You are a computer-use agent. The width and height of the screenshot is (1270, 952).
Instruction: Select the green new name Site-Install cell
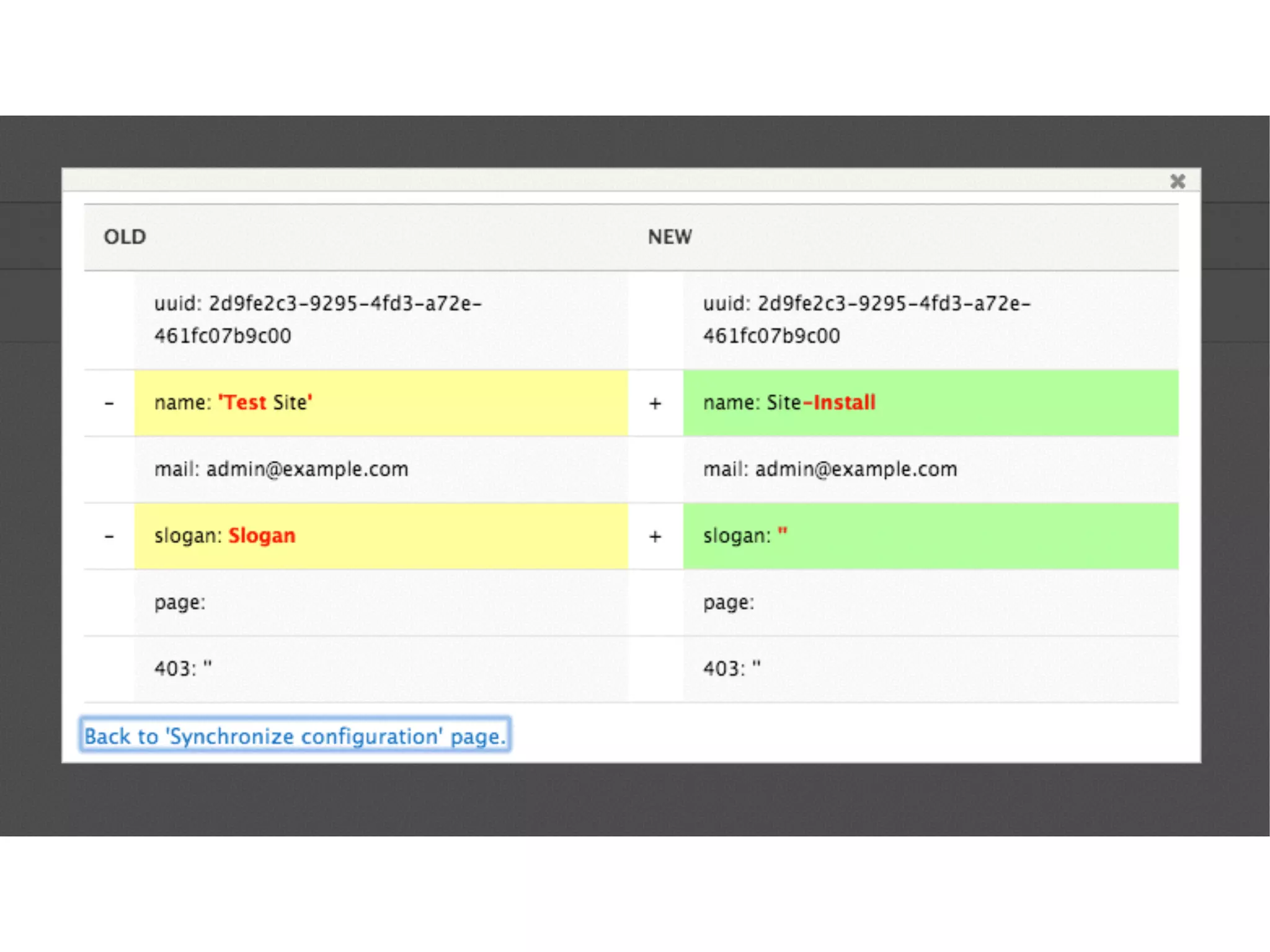pyautogui.click(x=930, y=403)
